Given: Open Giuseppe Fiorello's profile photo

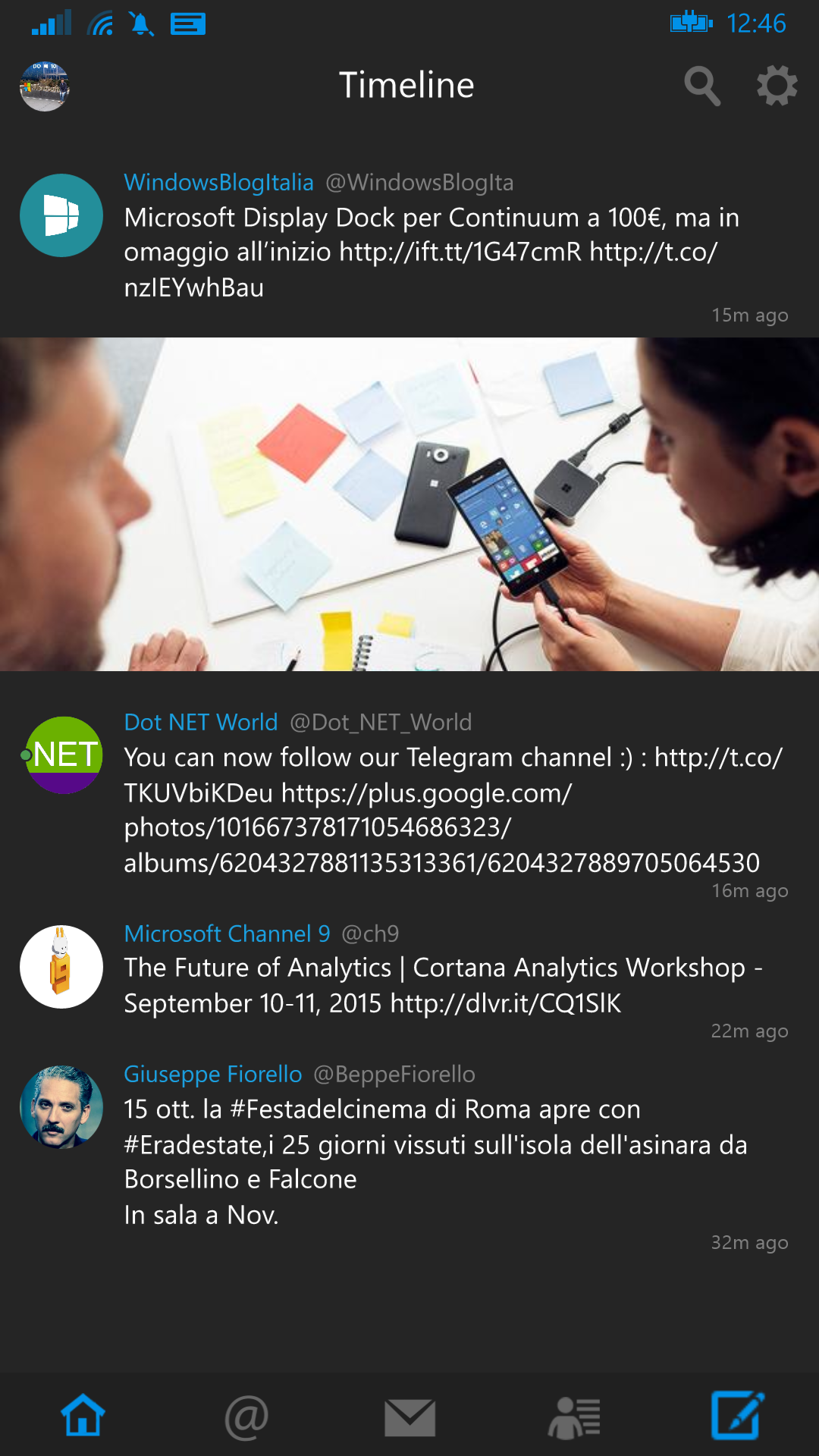Looking at the screenshot, I should (x=61, y=1107).
